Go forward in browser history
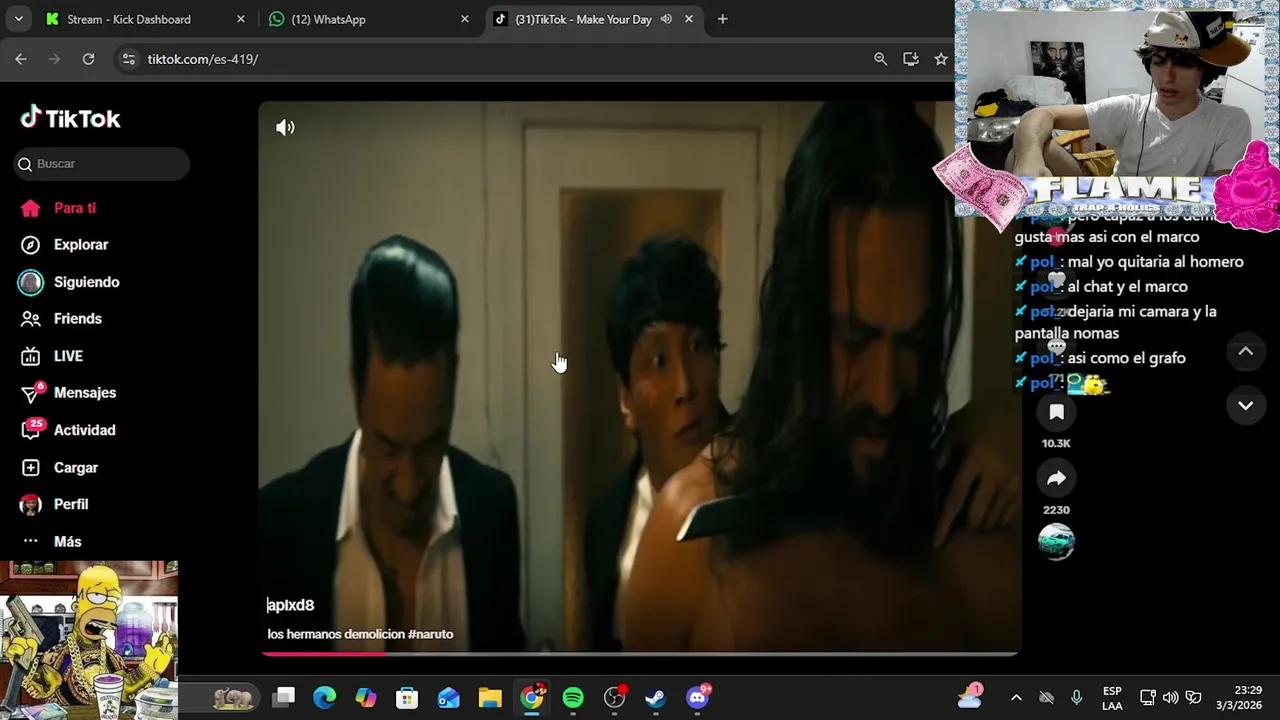Image resolution: width=1280 pixels, height=720 pixels. coord(54,59)
